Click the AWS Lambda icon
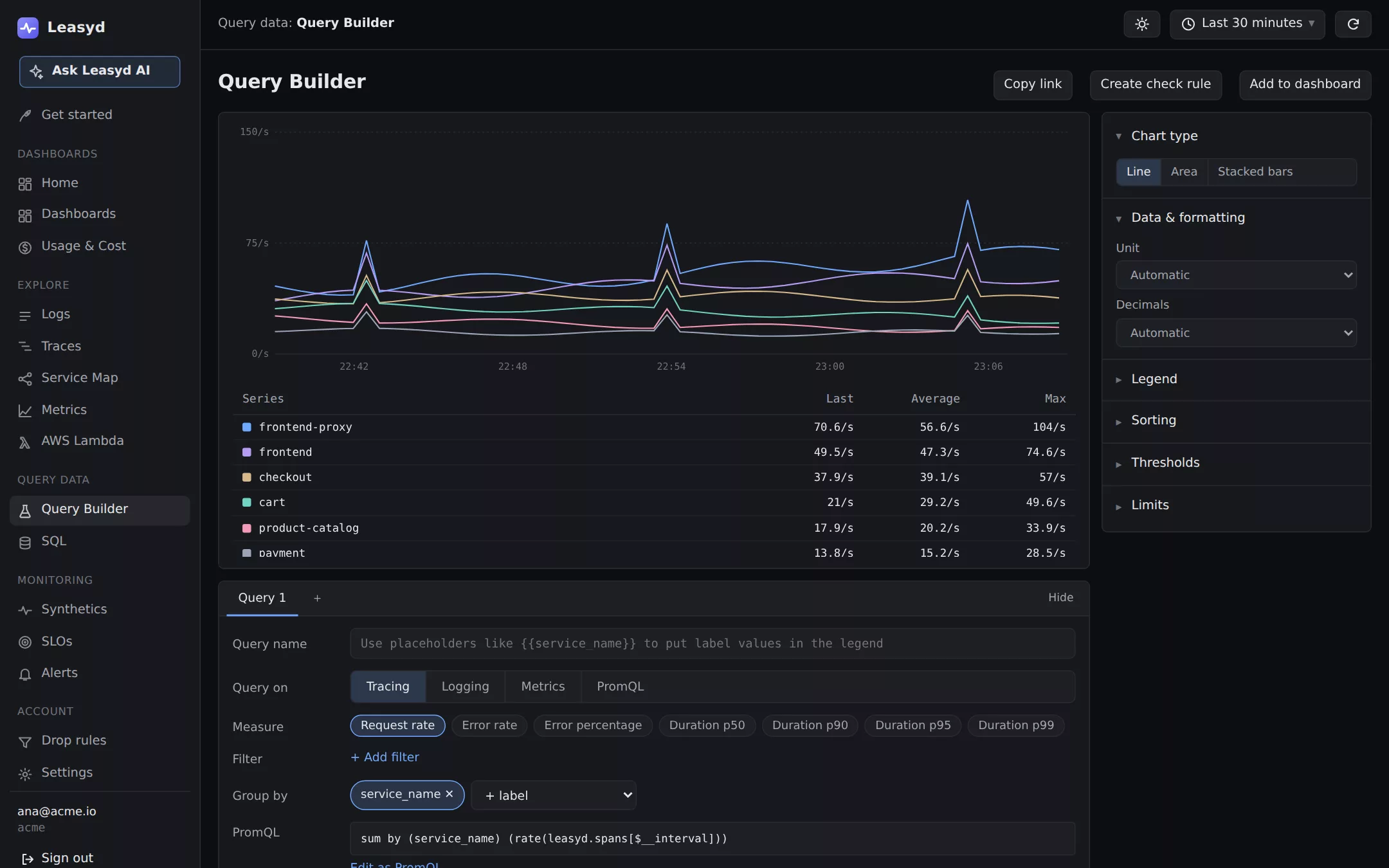 (25, 442)
